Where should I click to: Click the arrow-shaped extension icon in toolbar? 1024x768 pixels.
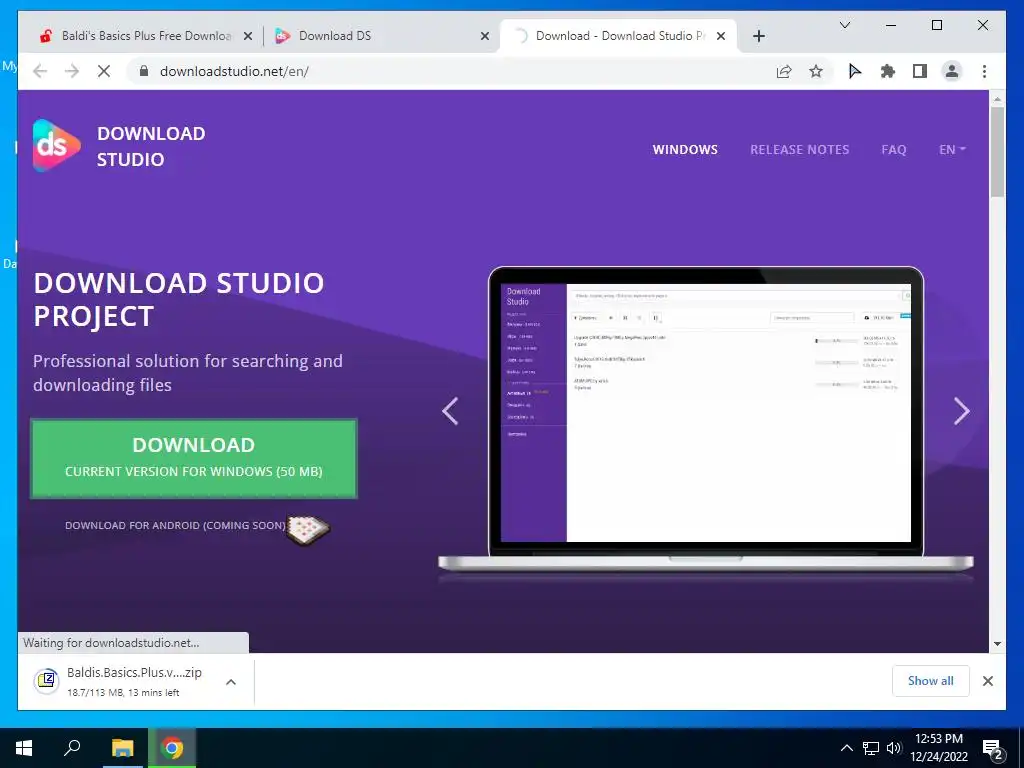[x=854, y=71]
